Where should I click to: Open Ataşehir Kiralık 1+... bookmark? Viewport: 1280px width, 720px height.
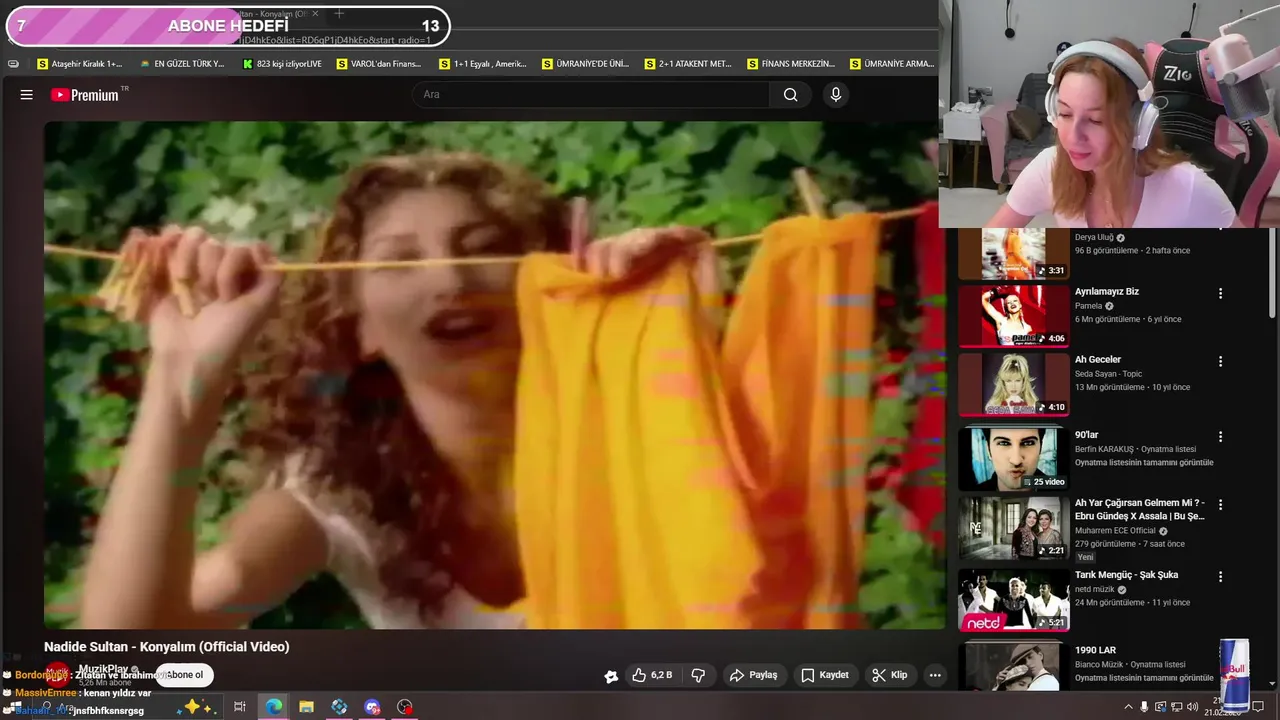coord(80,64)
